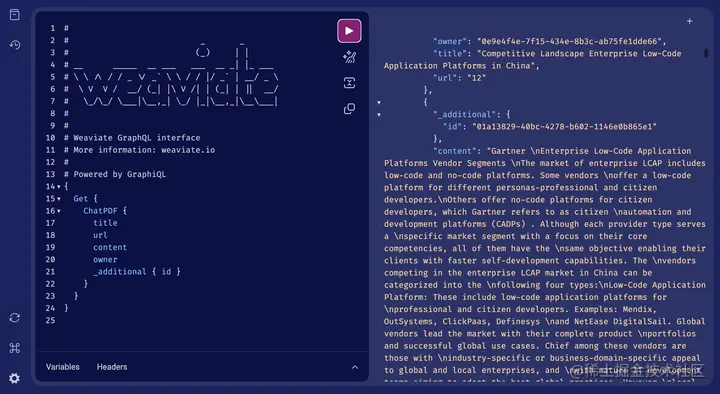Re-fetch the GraphQL schema icon
Screen dimensions: 720x394
[15, 318]
